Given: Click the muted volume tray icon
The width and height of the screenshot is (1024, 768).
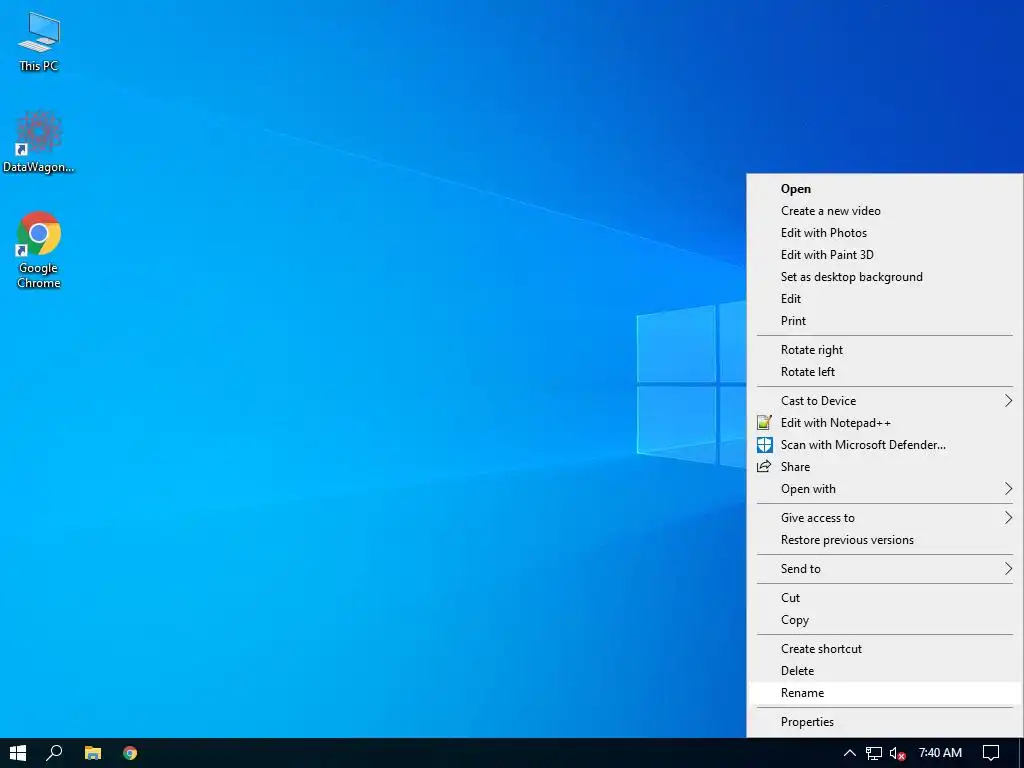Looking at the screenshot, I should (897, 753).
